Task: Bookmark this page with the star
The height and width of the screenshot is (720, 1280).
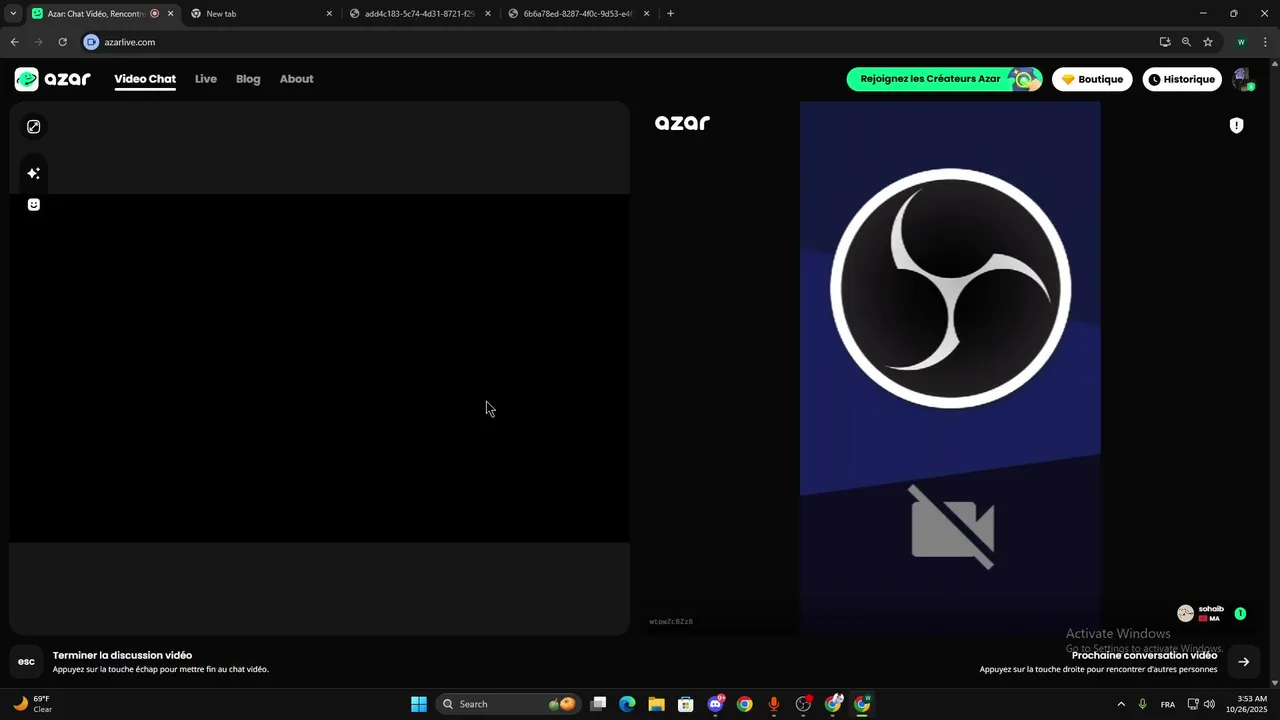Action: coord(1208,42)
